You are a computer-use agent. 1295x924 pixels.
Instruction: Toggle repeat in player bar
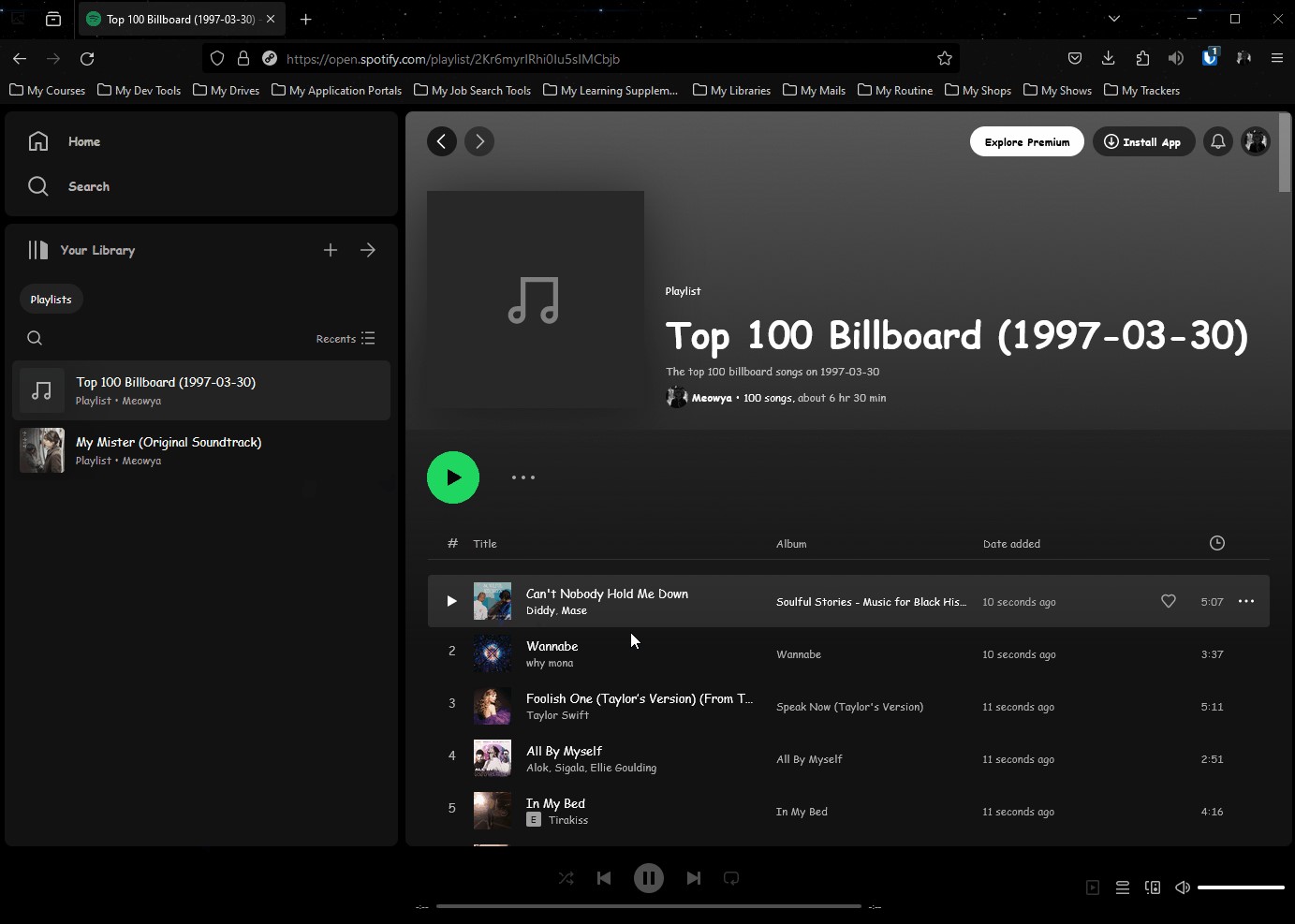[x=731, y=878]
